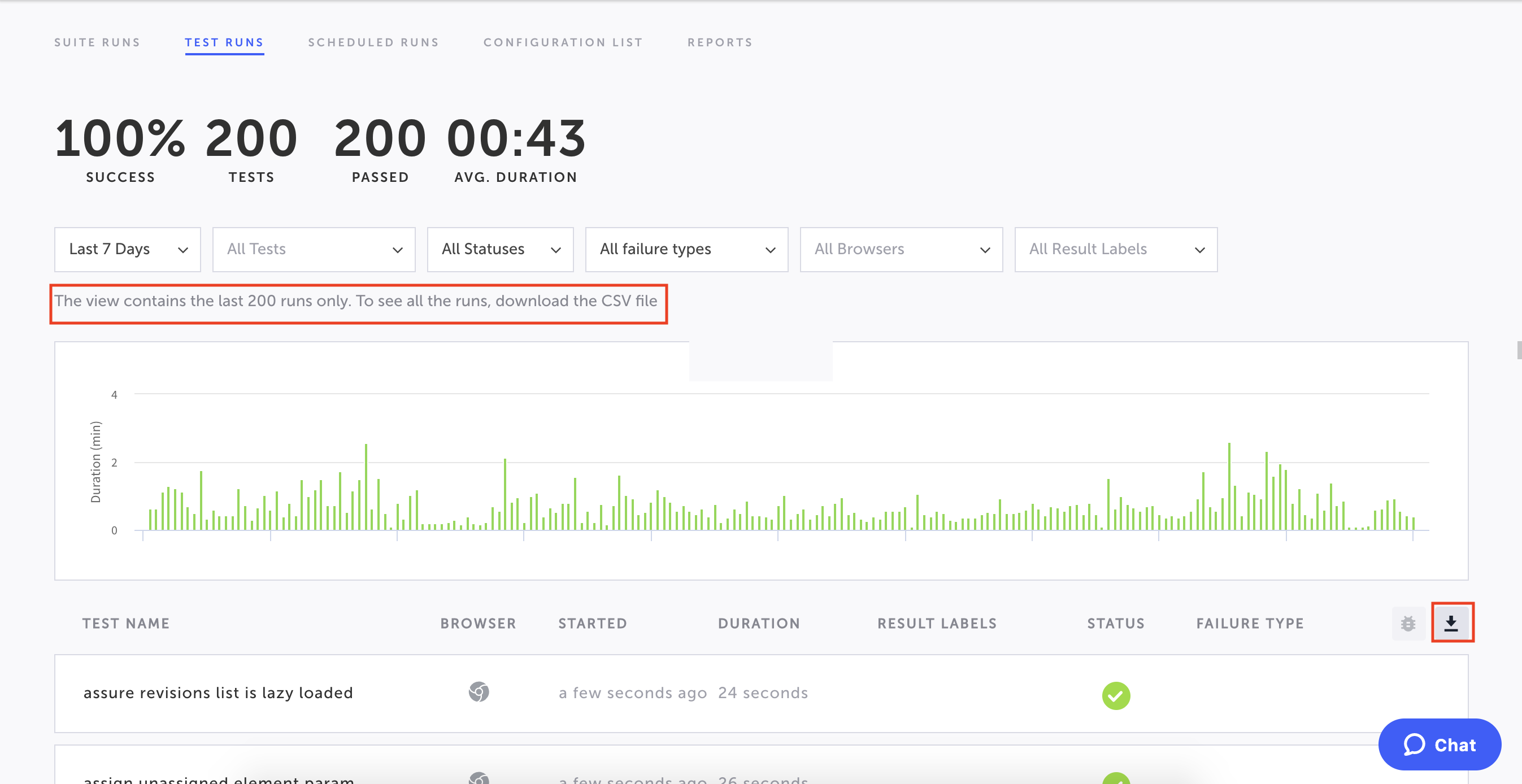Open the All Statuses dropdown
Image resolution: width=1522 pixels, height=784 pixels.
[500, 249]
